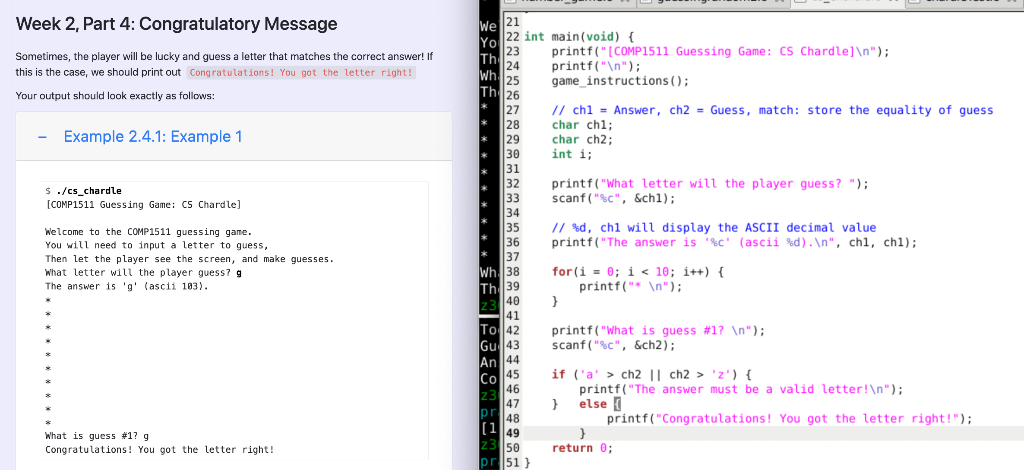
Task: Collapse Example 2.4.1 with the minus icon
Action: 42,137
